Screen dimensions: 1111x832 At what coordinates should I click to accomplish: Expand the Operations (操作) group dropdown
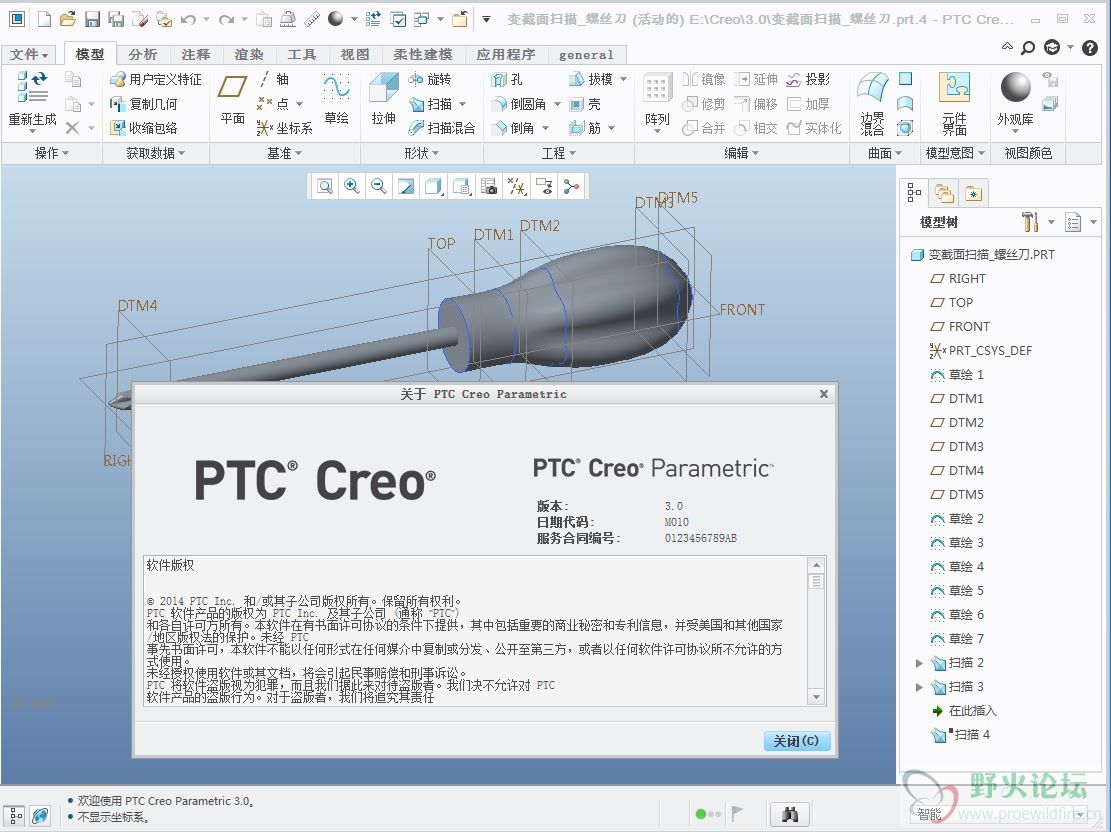tap(52, 153)
